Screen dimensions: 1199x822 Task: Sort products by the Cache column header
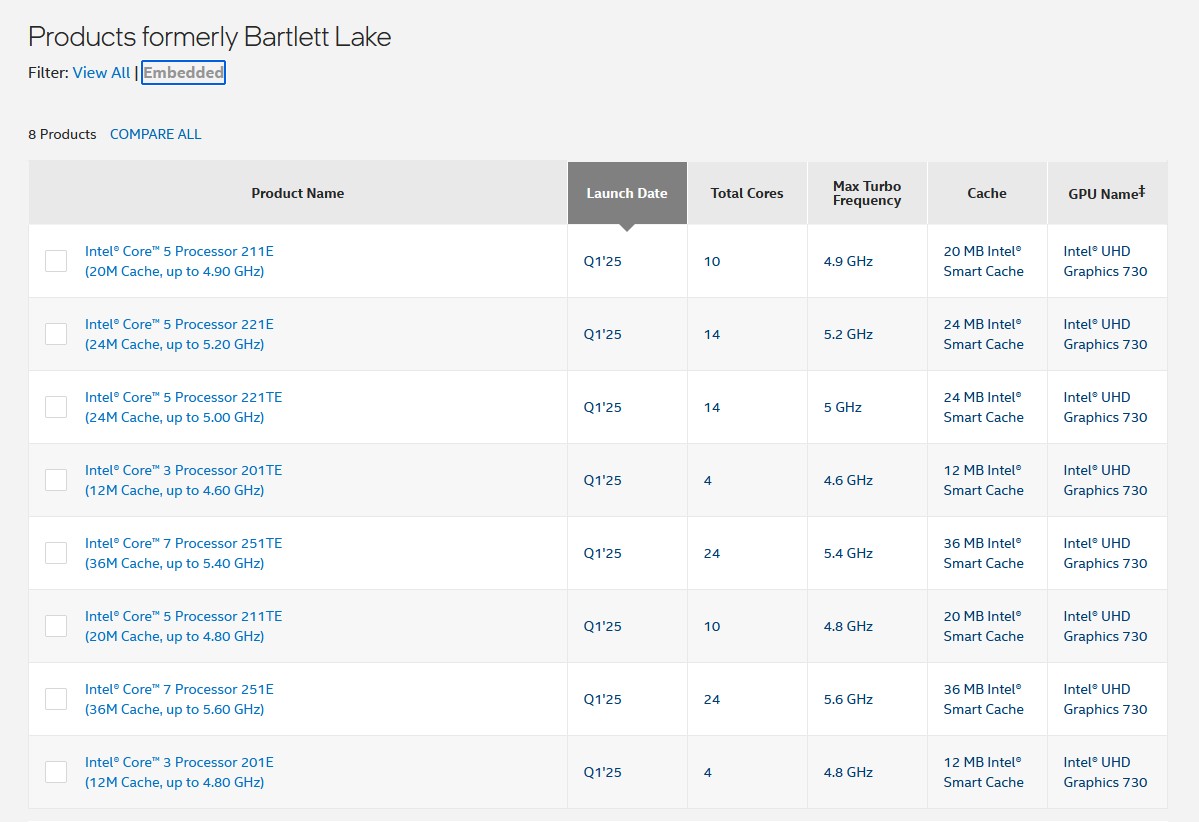[986, 193]
